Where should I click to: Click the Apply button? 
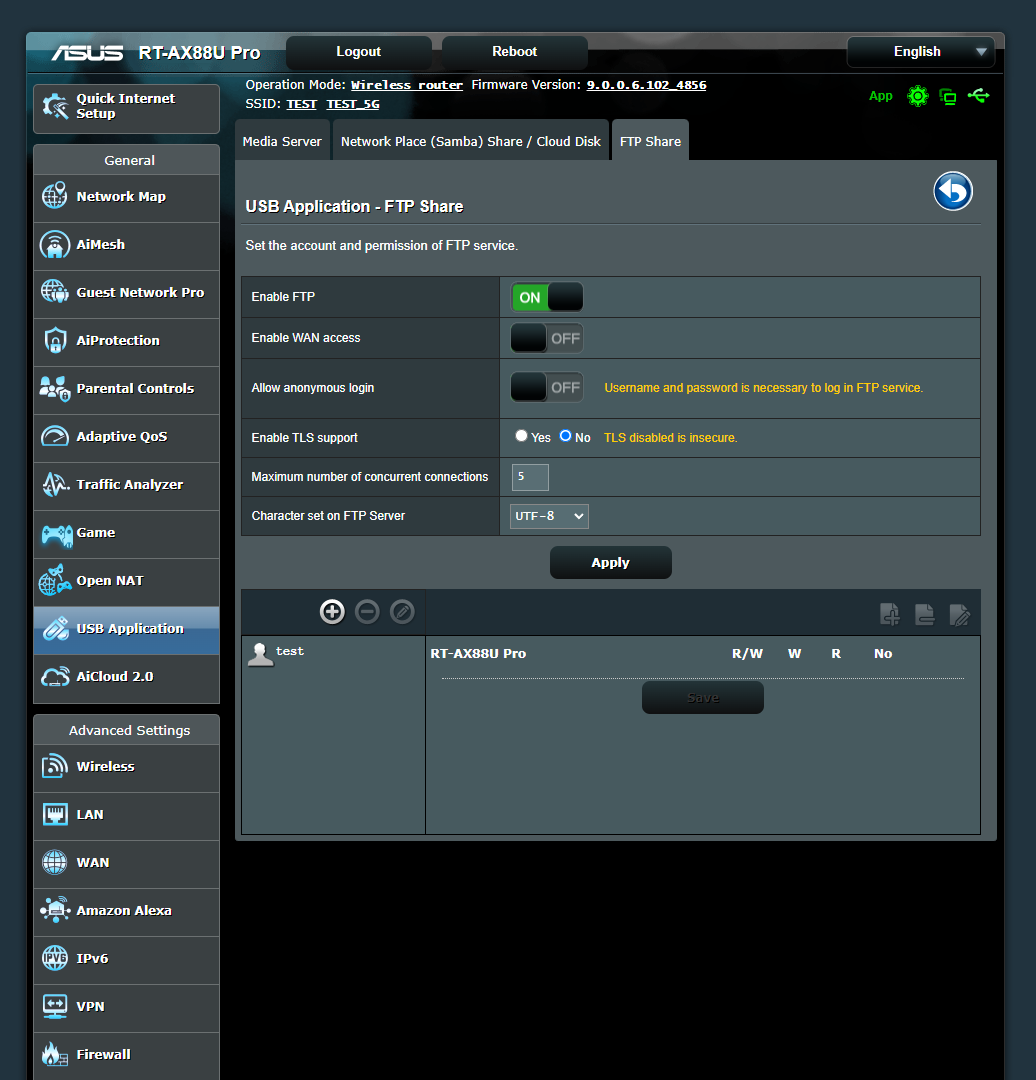click(610, 563)
